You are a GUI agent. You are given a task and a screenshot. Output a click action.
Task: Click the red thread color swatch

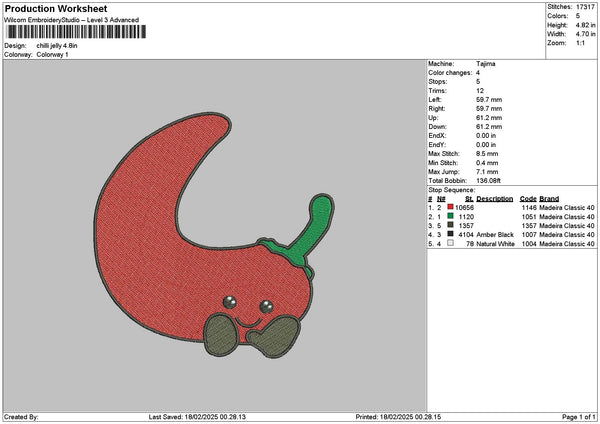coord(450,207)
